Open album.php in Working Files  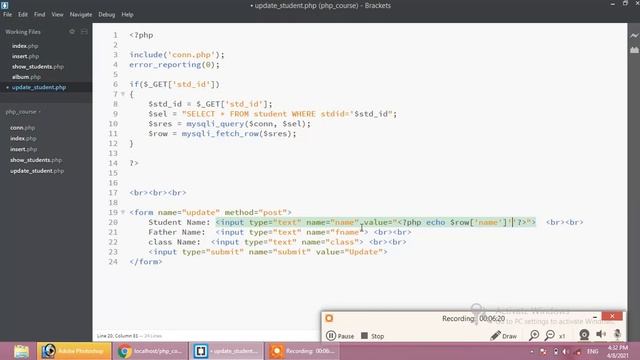tap(26, 77)
